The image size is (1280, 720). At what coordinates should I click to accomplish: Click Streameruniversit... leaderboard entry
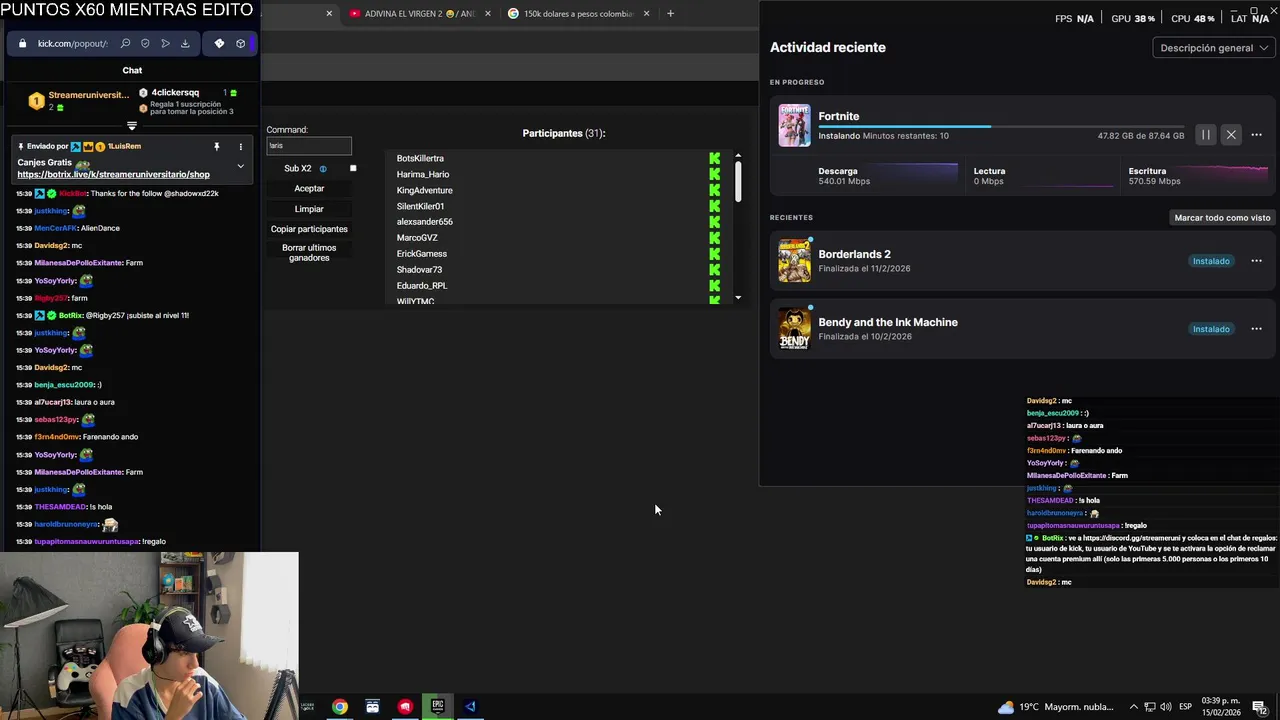(x=79, y=101)
